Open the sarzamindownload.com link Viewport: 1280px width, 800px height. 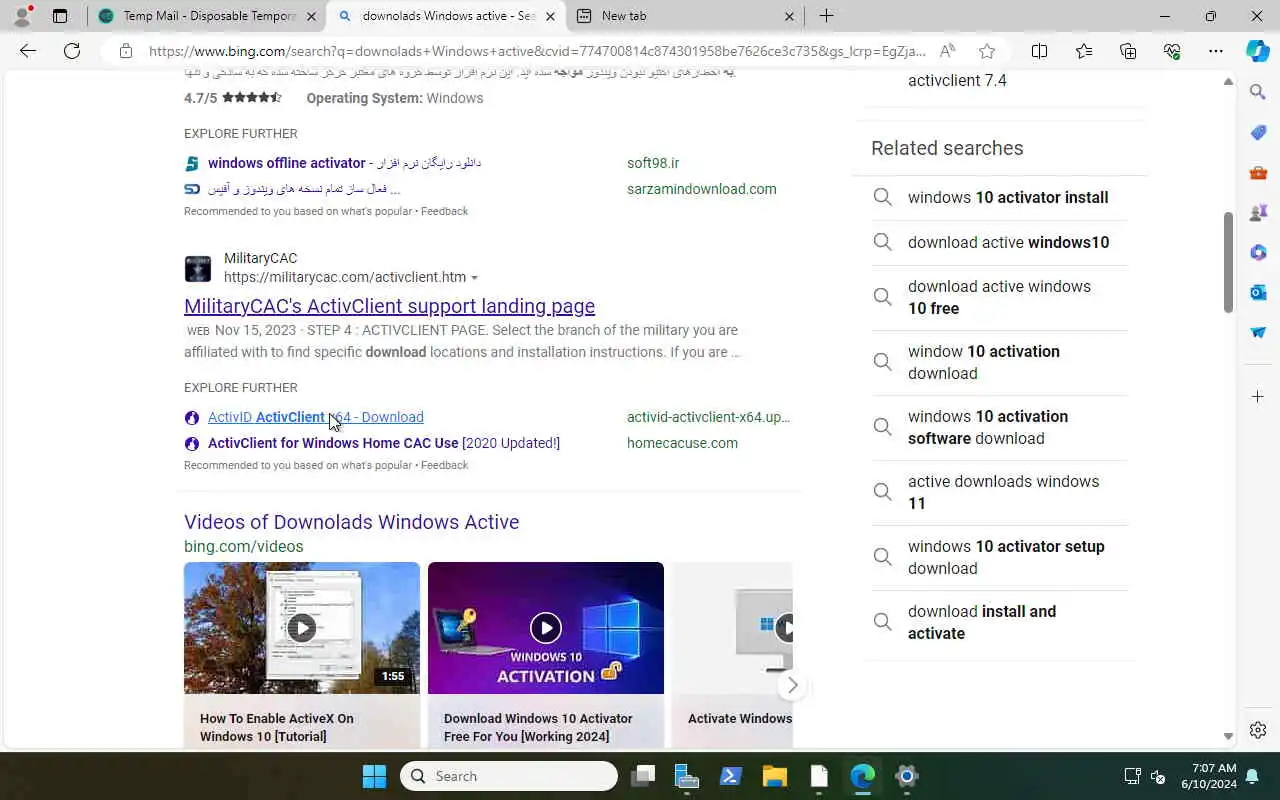click(702, 189)
